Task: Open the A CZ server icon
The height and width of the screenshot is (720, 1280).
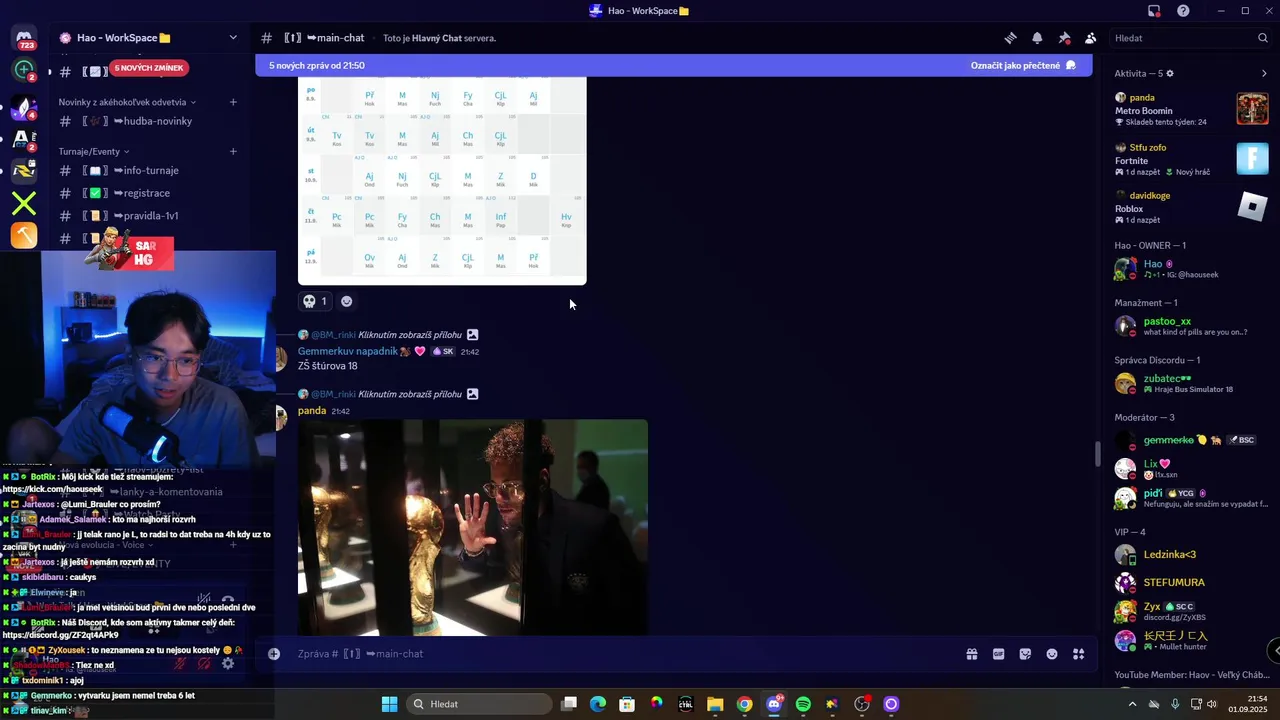Action: (24, 139)
